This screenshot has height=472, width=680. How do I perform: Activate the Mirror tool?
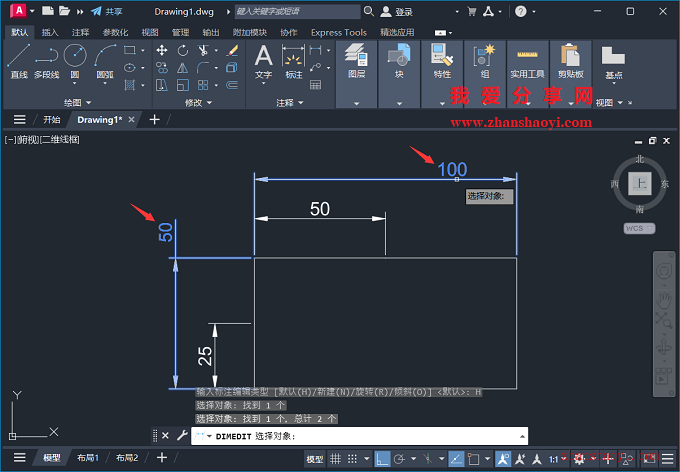183,68
